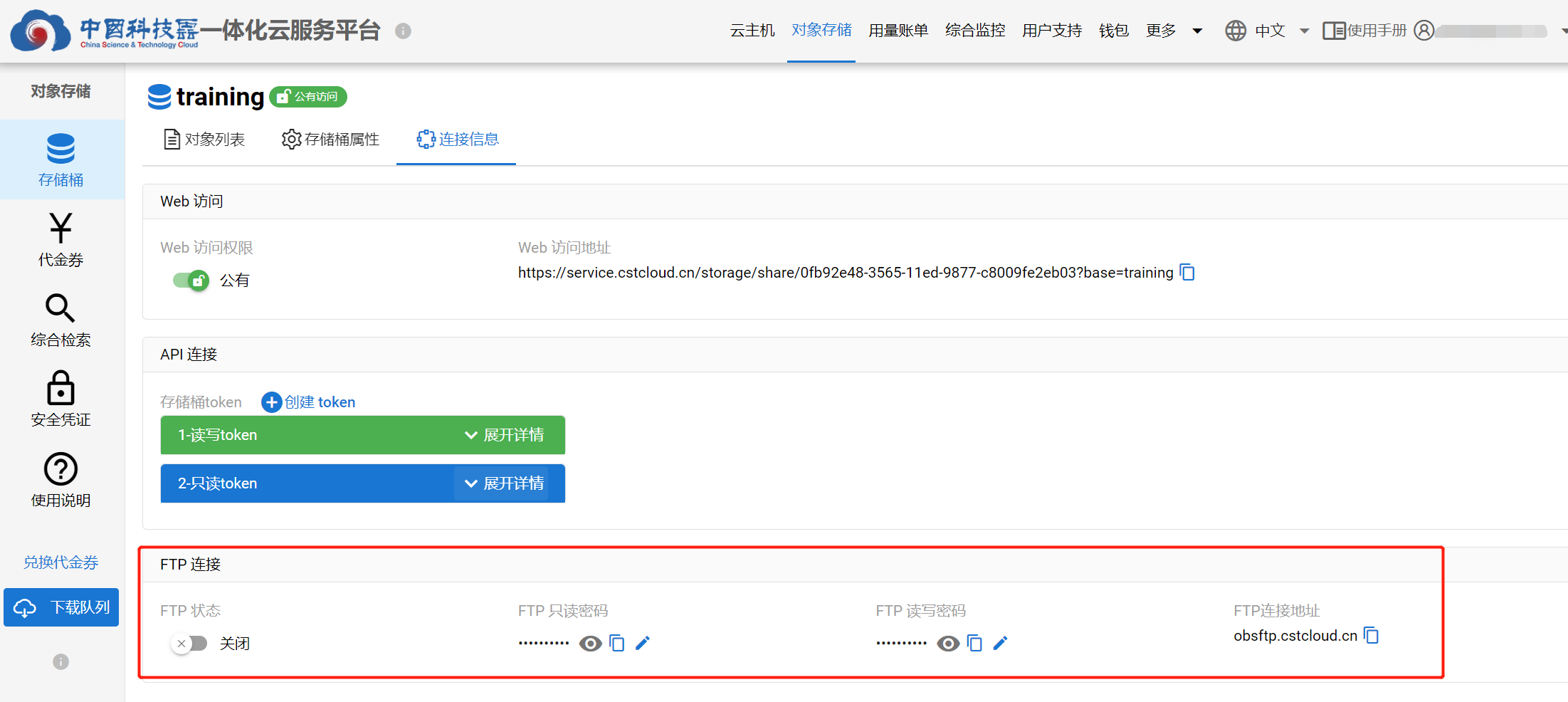Click the training bucket database icon
The height and width of the screenshot is (702, 1568).
tap(159, 97)
